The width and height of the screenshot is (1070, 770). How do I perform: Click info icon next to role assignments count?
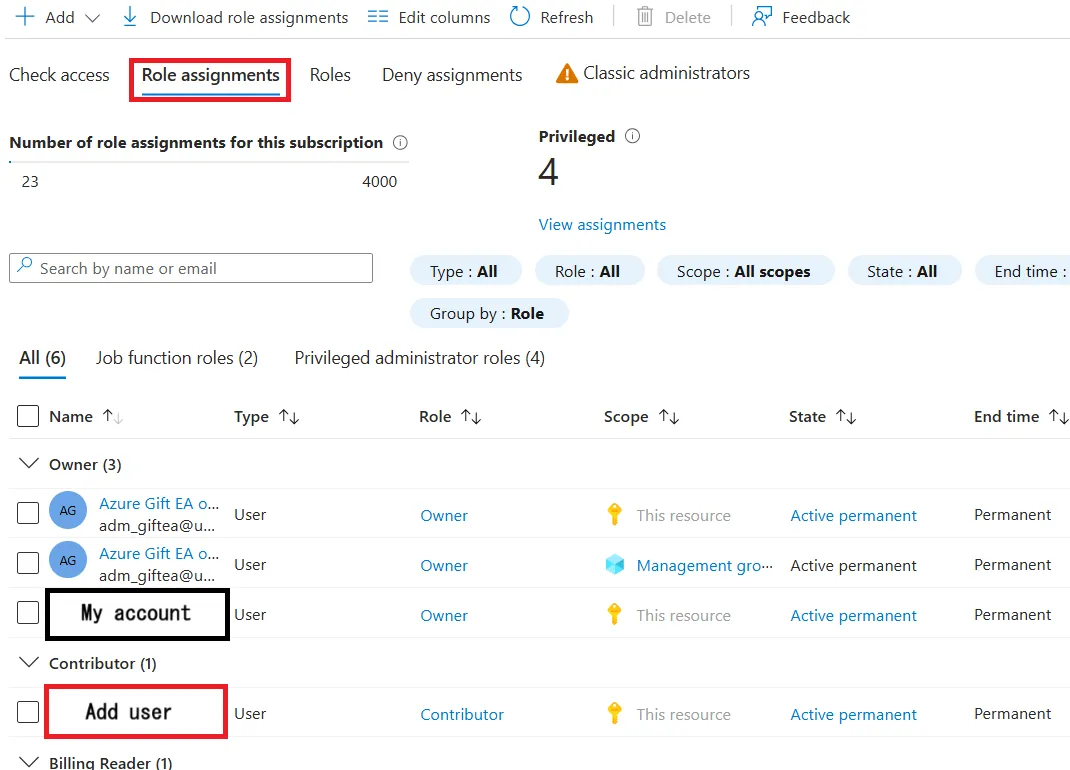coord(400,143)
